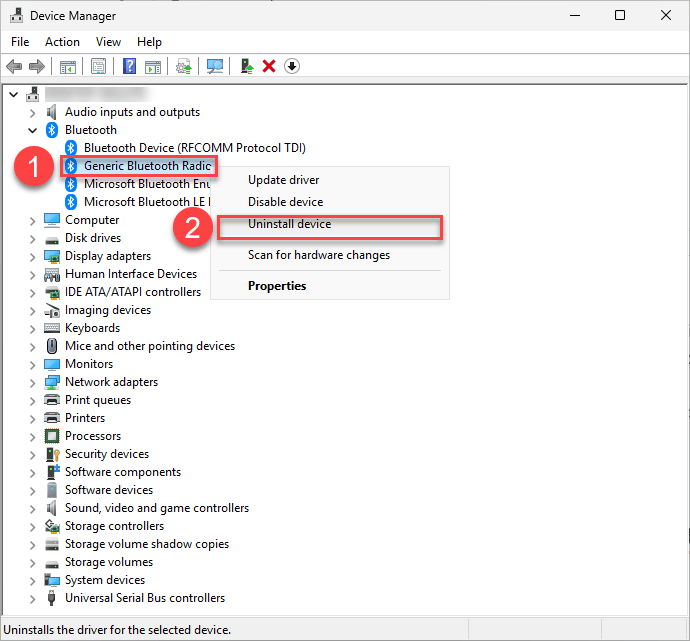Click the red X uninstall device icon
690x641 pixels.
tap(269, 66)
